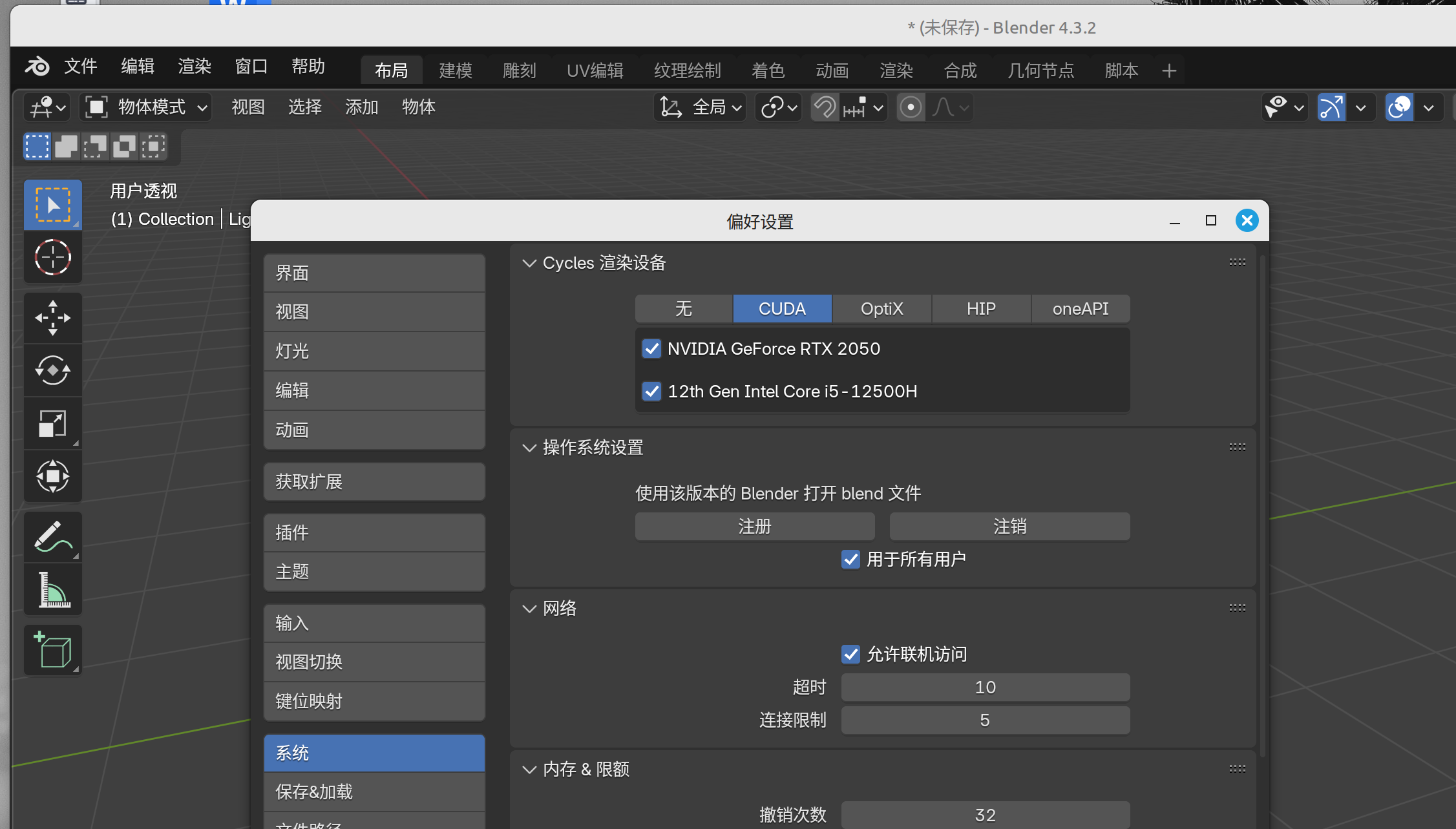This screenshot has height=829, width=1456.
Task: Uncheck NVIDIA GeForce RTX 2050 device
Action: 651,349
